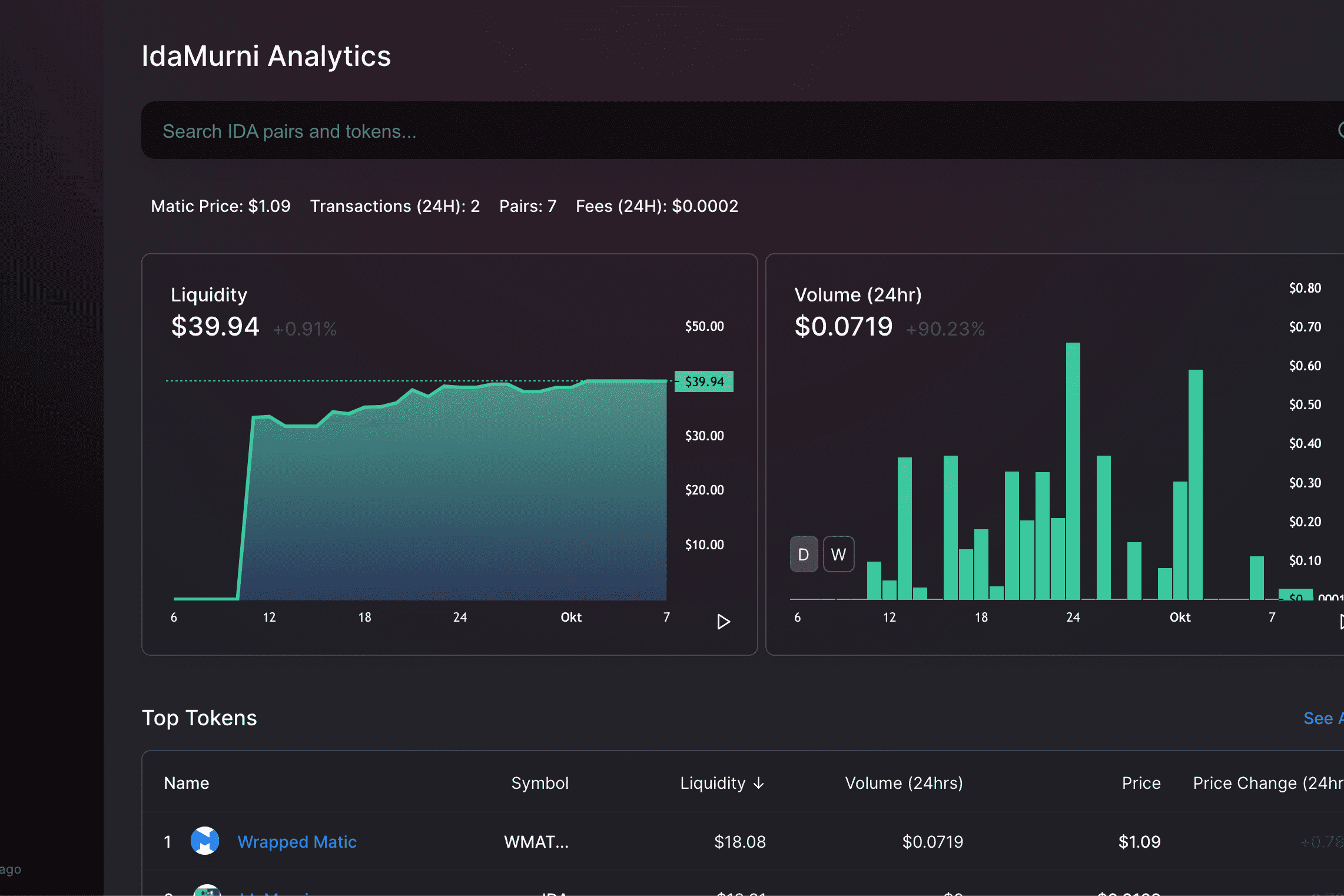Sort table by Name column

click(186, 784)
